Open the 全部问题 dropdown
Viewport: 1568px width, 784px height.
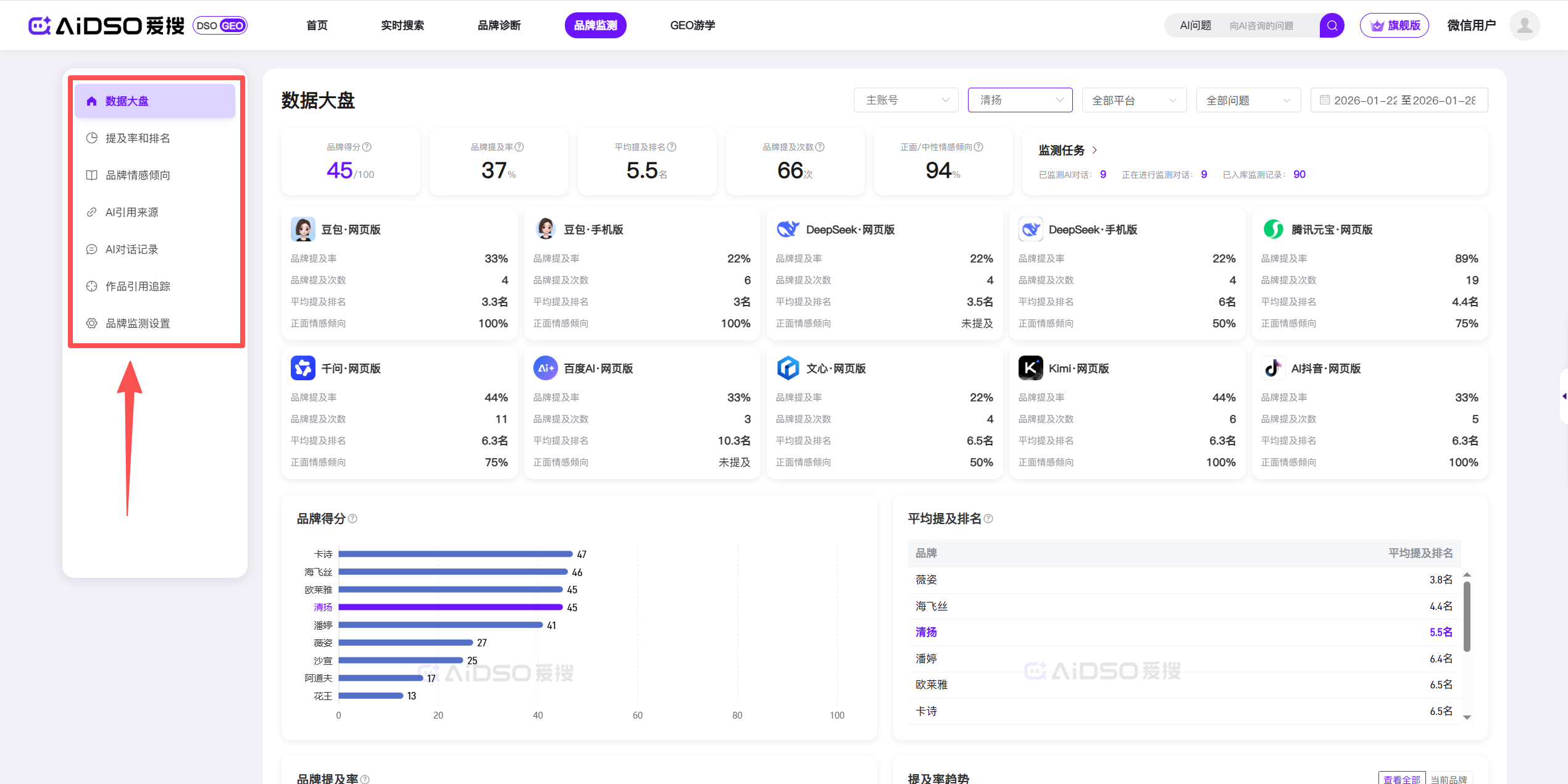pos(1248,100)
